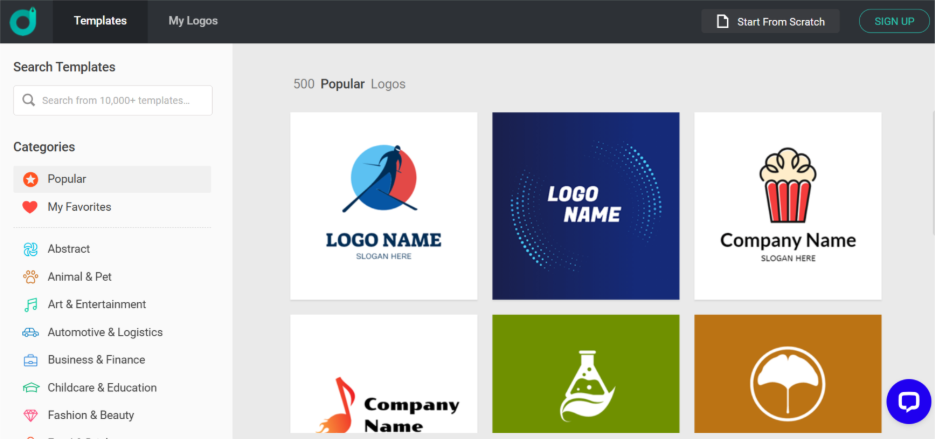Image resolution: width=936 pixels, height=439 pixels.
Task: Click the diamond icon beside Fashion & Beauty
Action: point(30,415)
